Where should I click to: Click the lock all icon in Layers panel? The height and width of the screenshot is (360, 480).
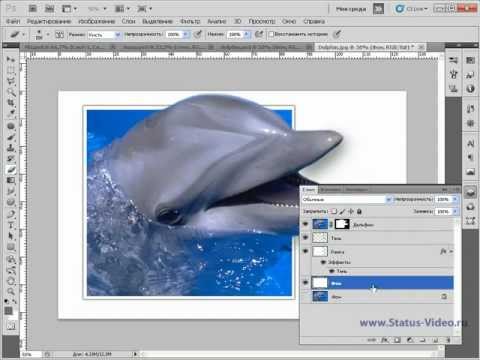point(359,211)
